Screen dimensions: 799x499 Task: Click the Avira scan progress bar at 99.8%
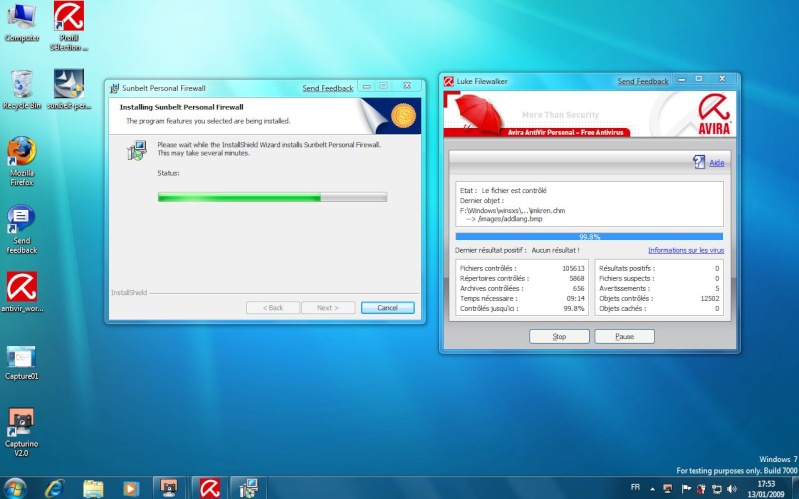(x=589, y=237)
